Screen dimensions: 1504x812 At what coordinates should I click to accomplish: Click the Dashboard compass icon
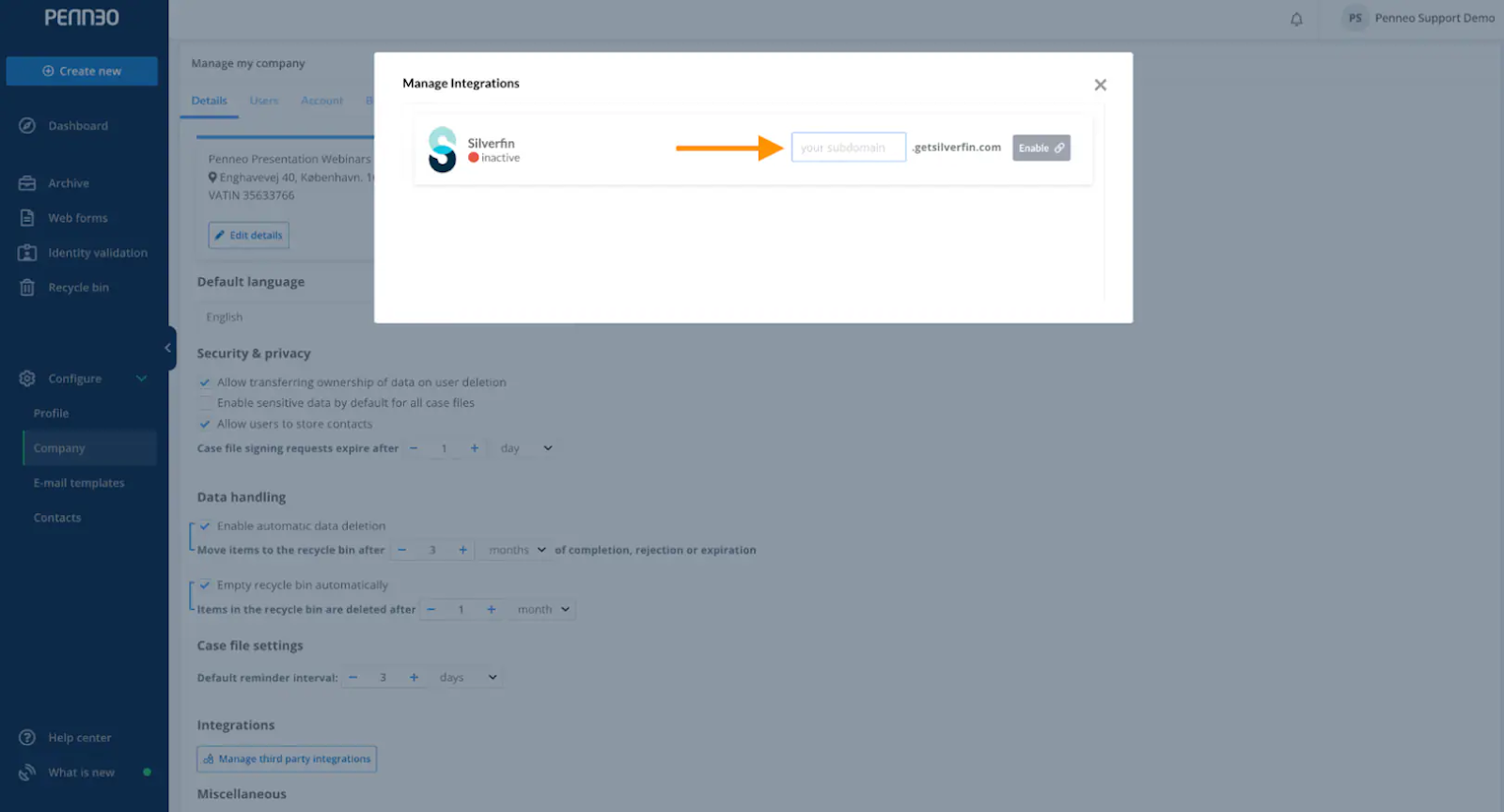(x=27, y=126)
